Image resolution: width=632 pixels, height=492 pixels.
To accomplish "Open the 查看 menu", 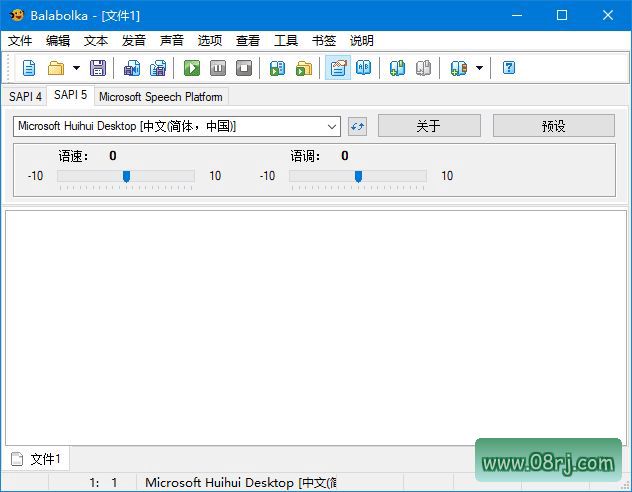I will tap(247, 41).
